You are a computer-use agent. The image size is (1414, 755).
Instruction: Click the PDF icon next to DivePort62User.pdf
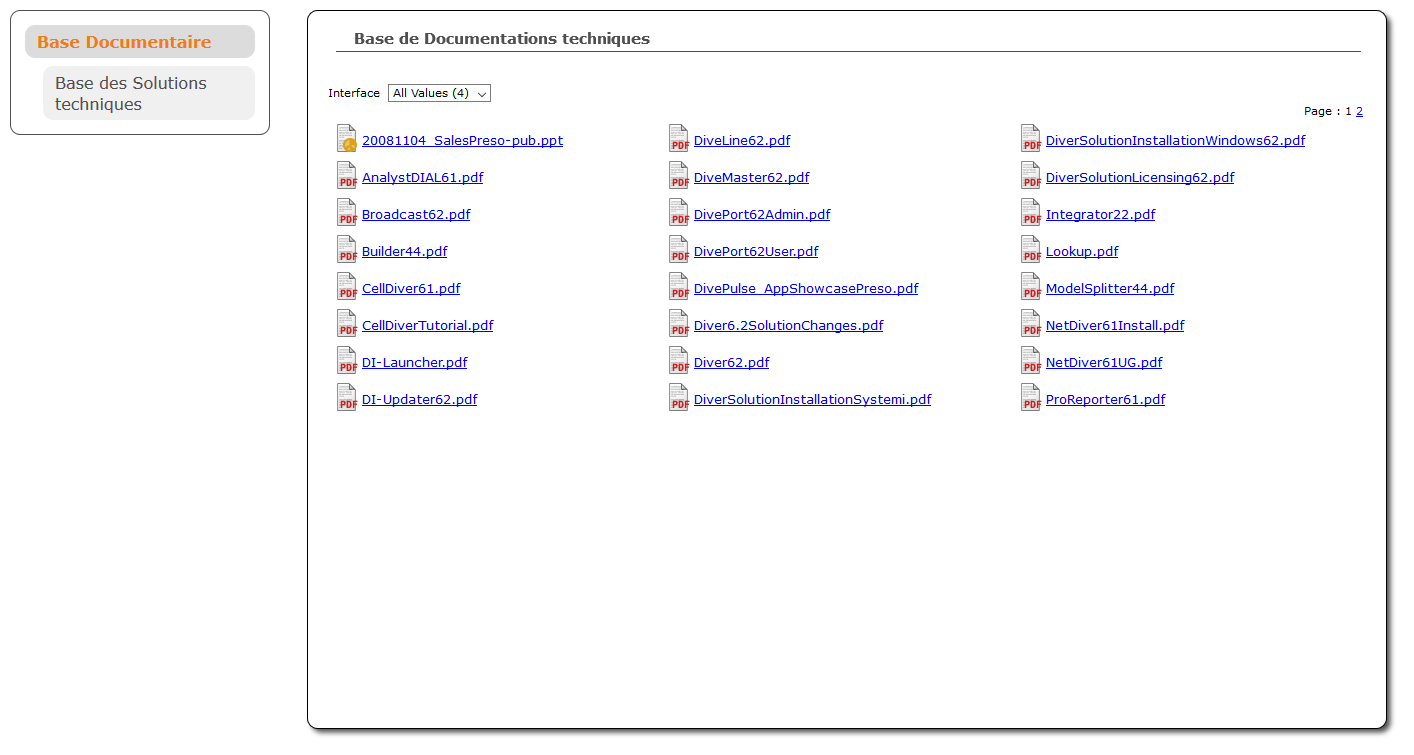point(679,249)
